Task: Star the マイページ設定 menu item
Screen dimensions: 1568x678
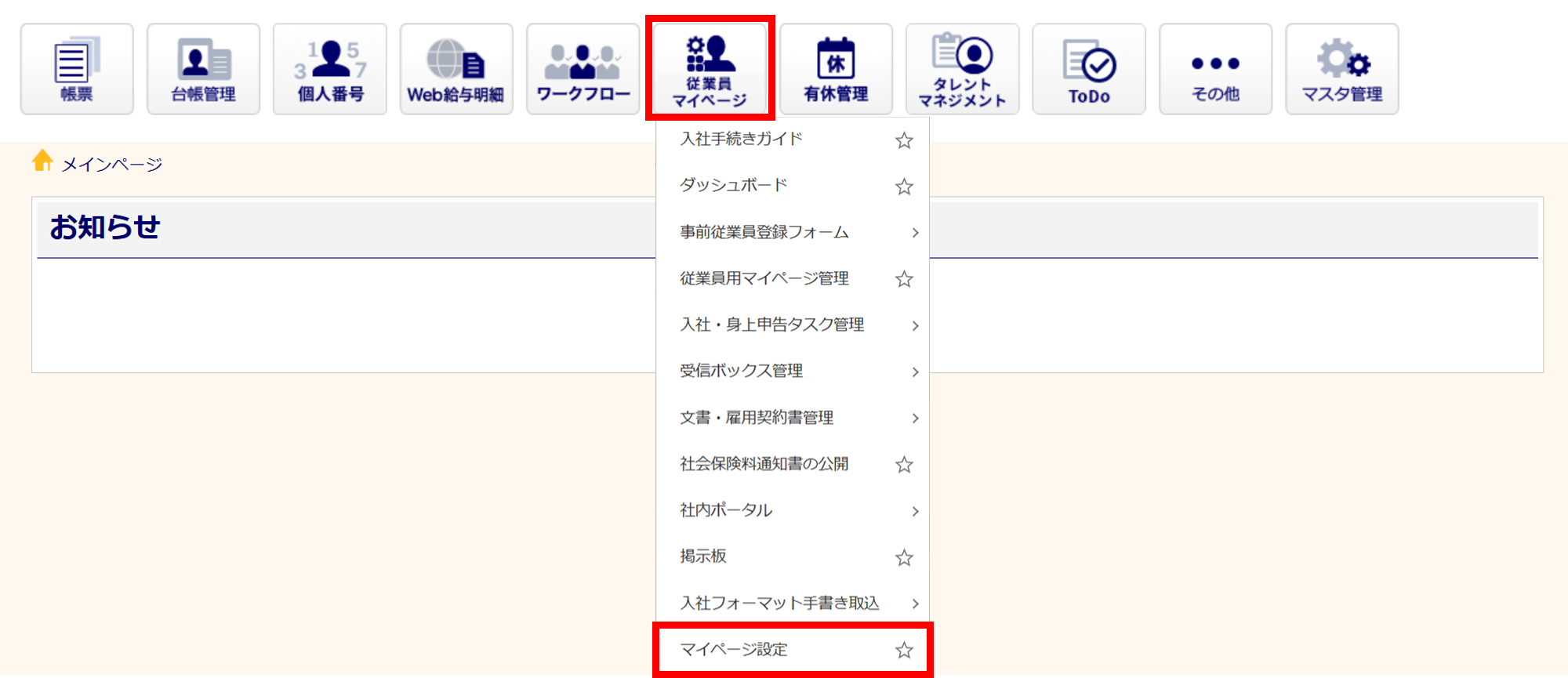Action: (x=904, y=650)
